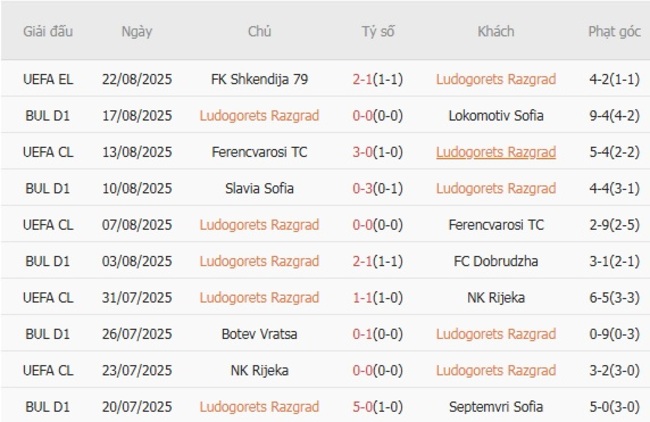This screenshot has width=650, height=422.
Task: Select the 9-4(4-2) corner kicks cell
Action: click(614, 115)
